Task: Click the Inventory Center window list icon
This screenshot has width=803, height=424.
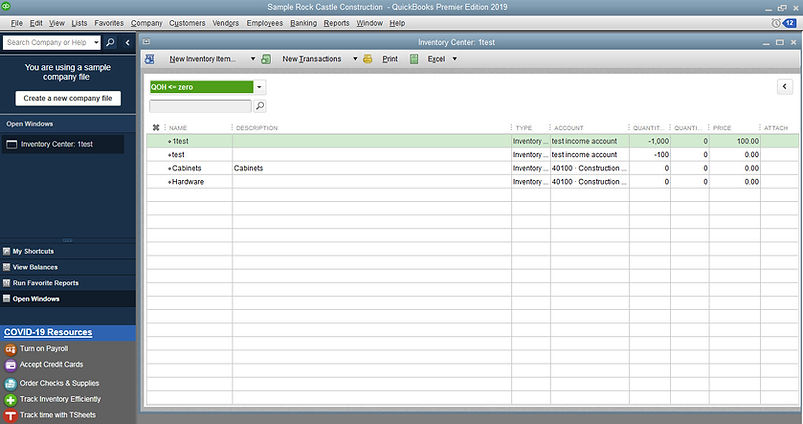Action: (x=11, y=144)
